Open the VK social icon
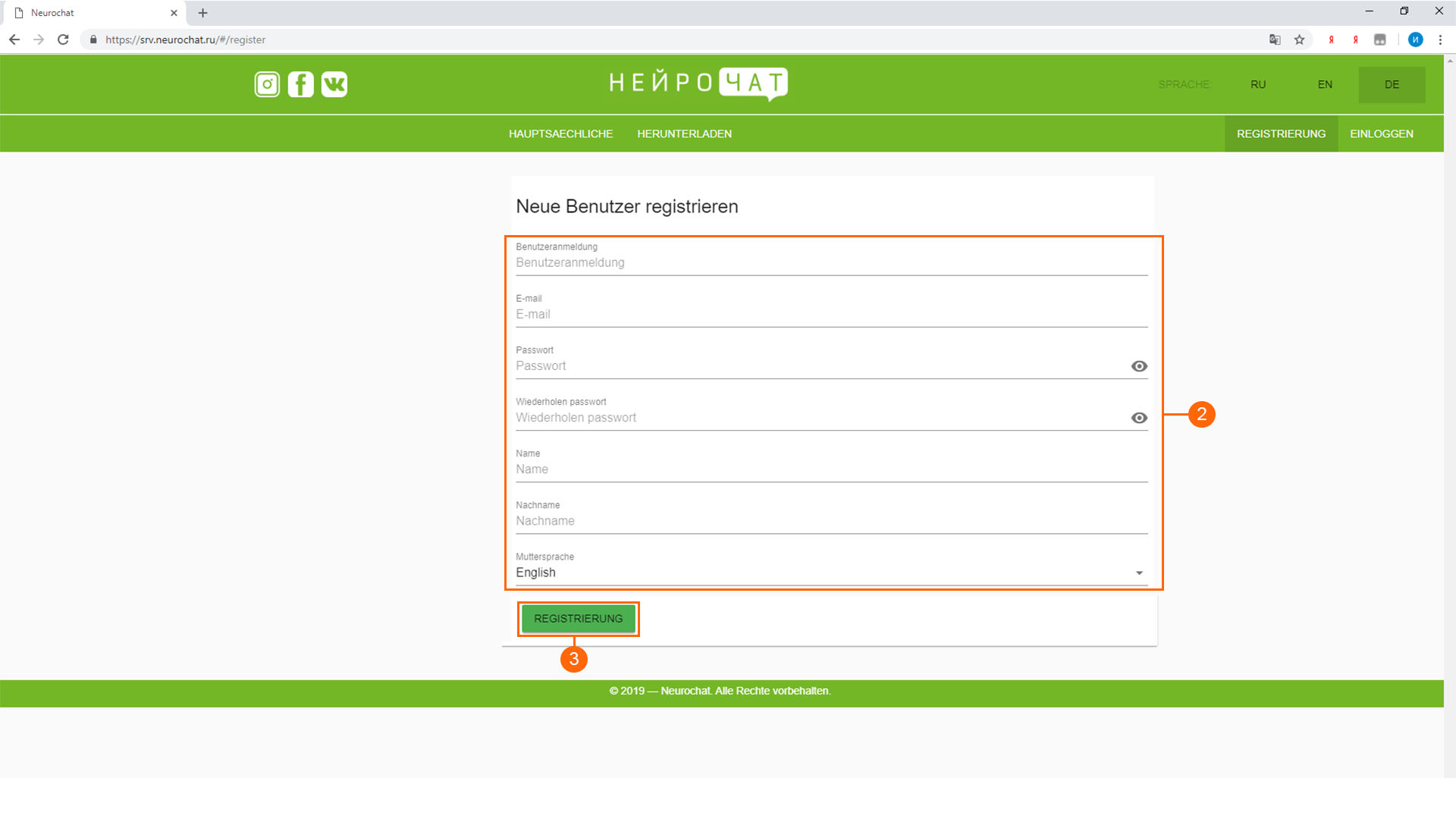Viewport: 1456px width, 819px height. [x=334, y=84]
